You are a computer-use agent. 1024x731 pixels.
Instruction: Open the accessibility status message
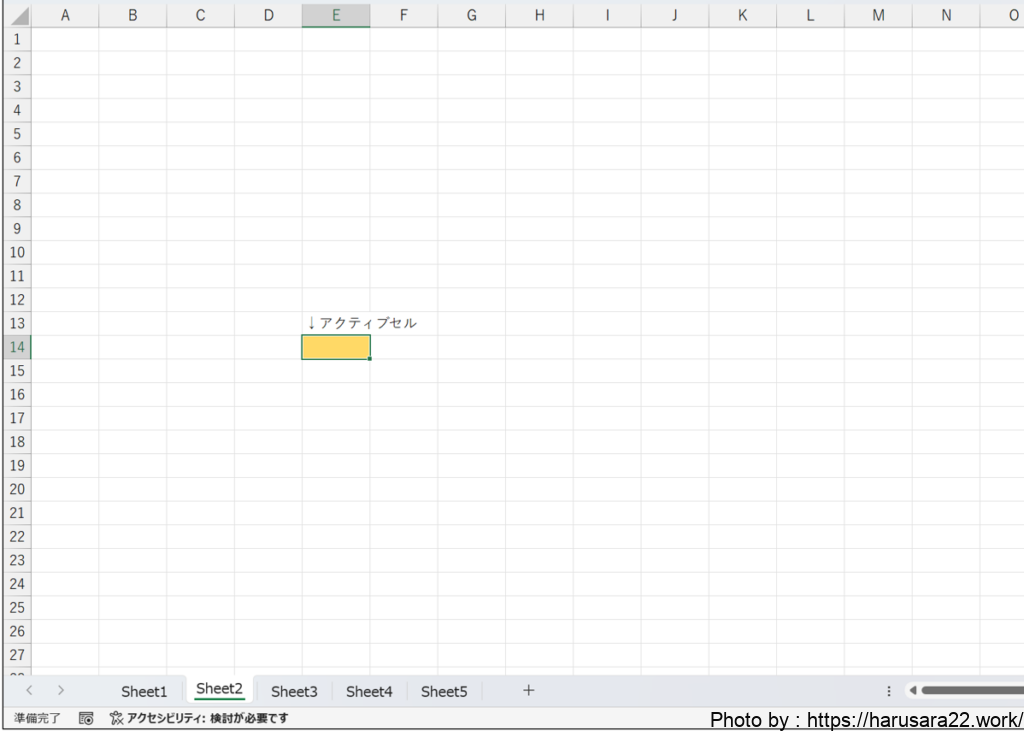(207, 718)
